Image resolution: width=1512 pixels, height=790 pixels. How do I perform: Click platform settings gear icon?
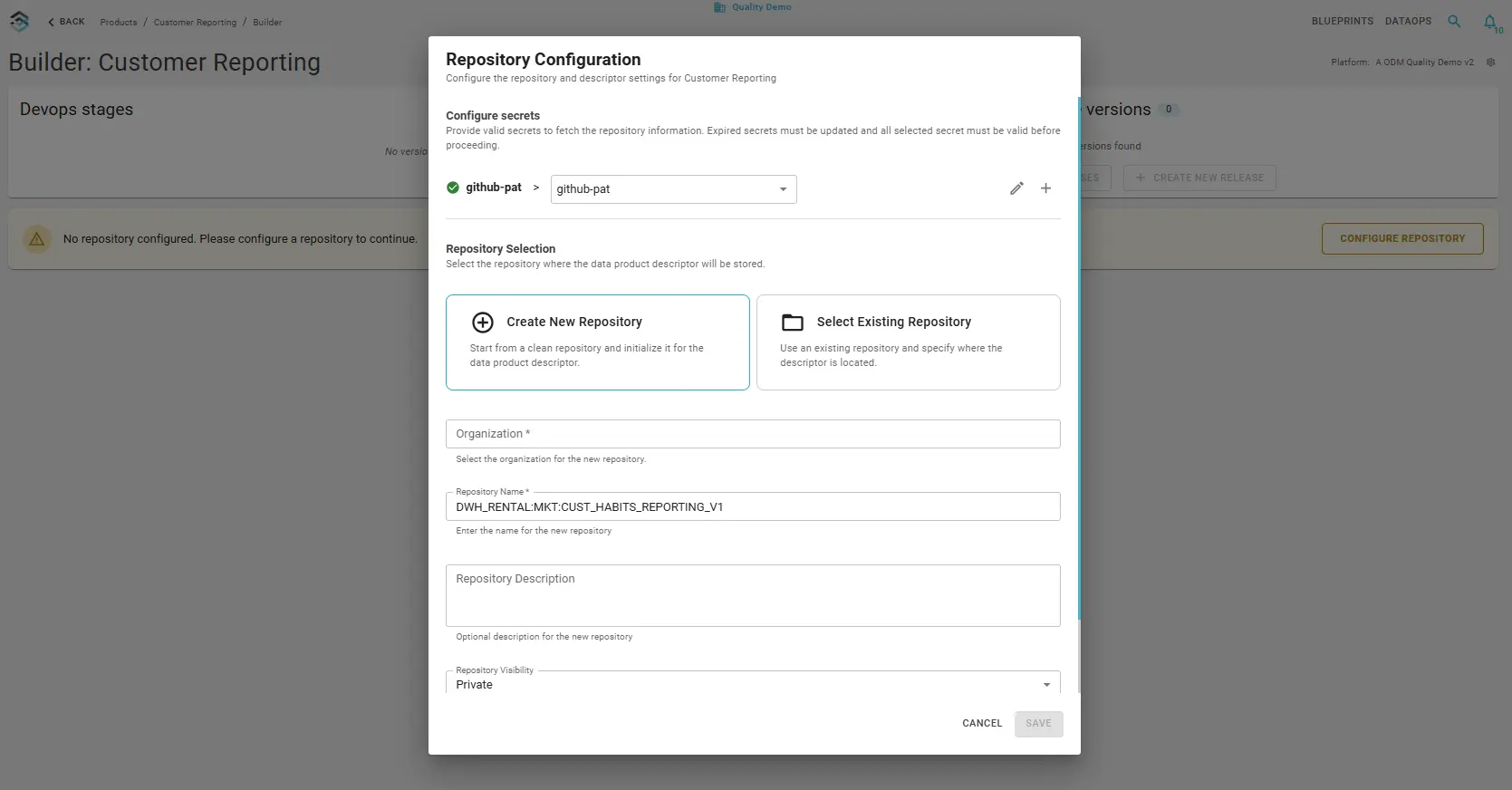click(1490, 63)
